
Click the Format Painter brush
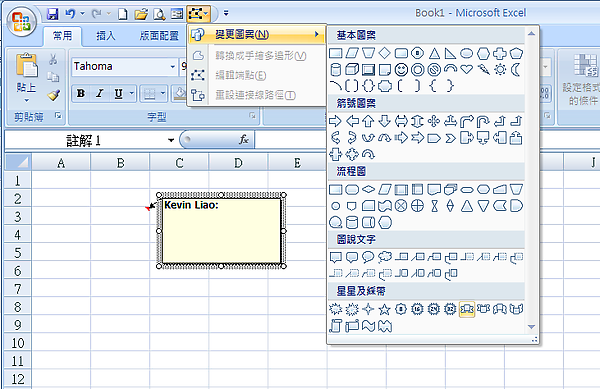click(x=53, y=95)
